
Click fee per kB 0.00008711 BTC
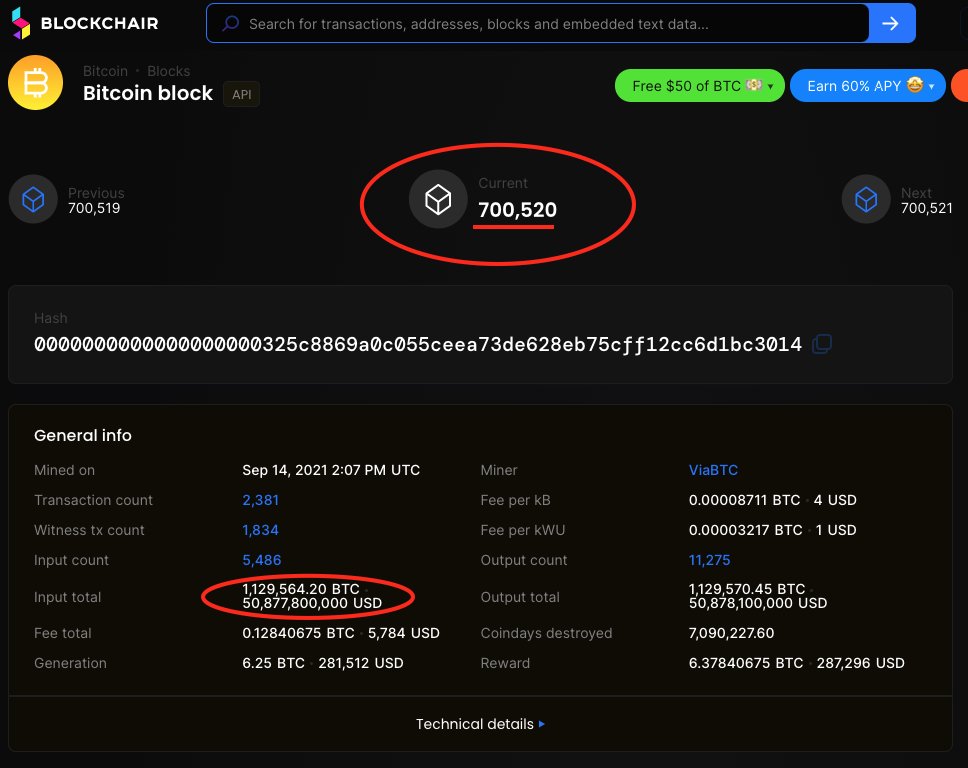[745, 500]
